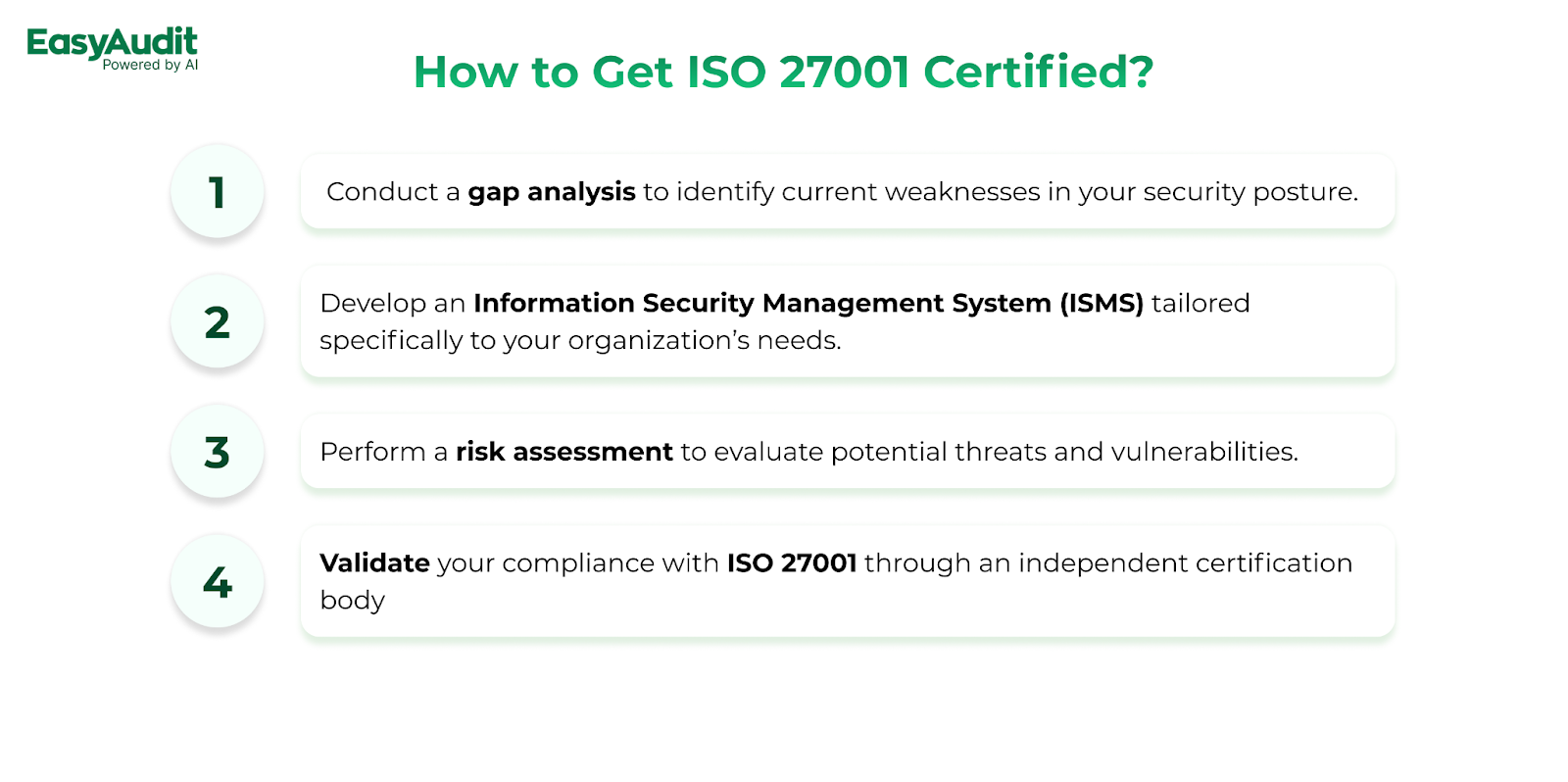Image resolution: width=1568 pixels, height=782 pixels.
Task: Click the bold "risk assessment" phrase
Action: click(x=564, y=452)
